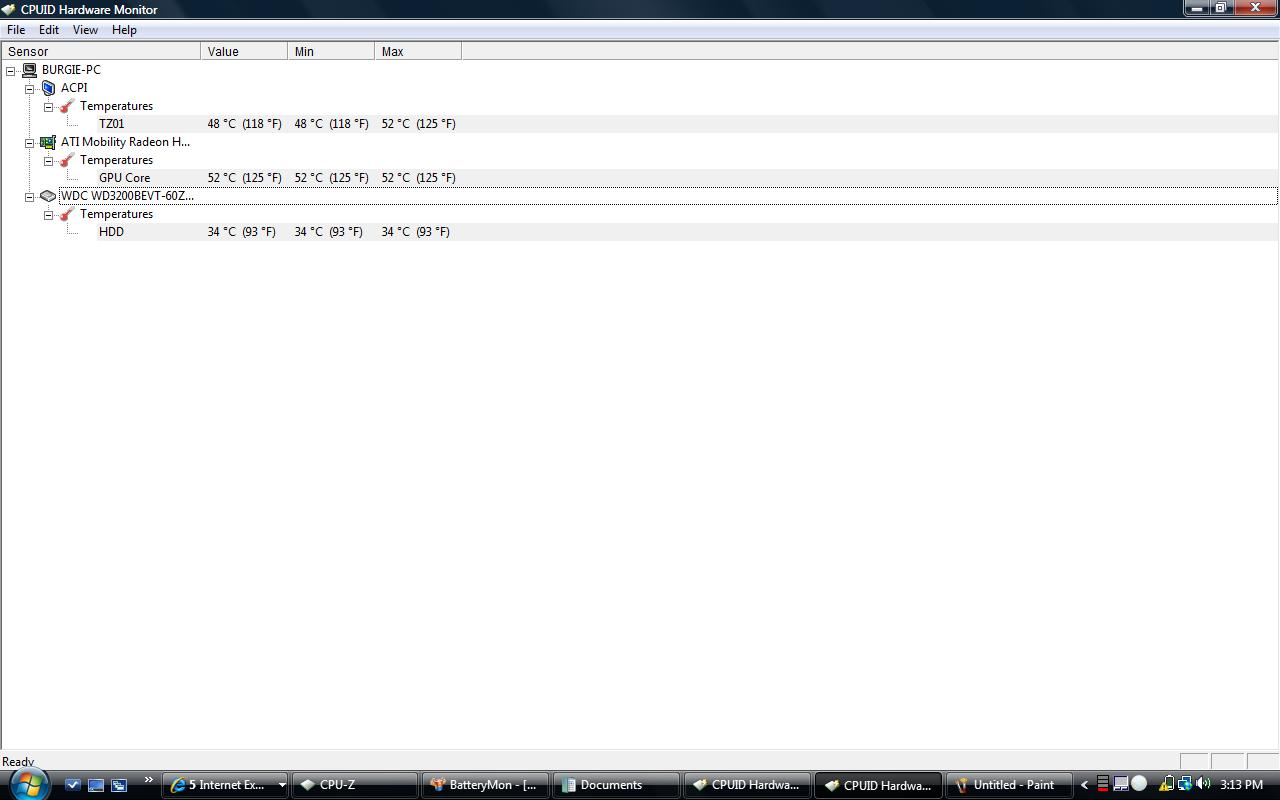Click the Sensor column header
Viewport: 1280px width, 800px height.
101,51
